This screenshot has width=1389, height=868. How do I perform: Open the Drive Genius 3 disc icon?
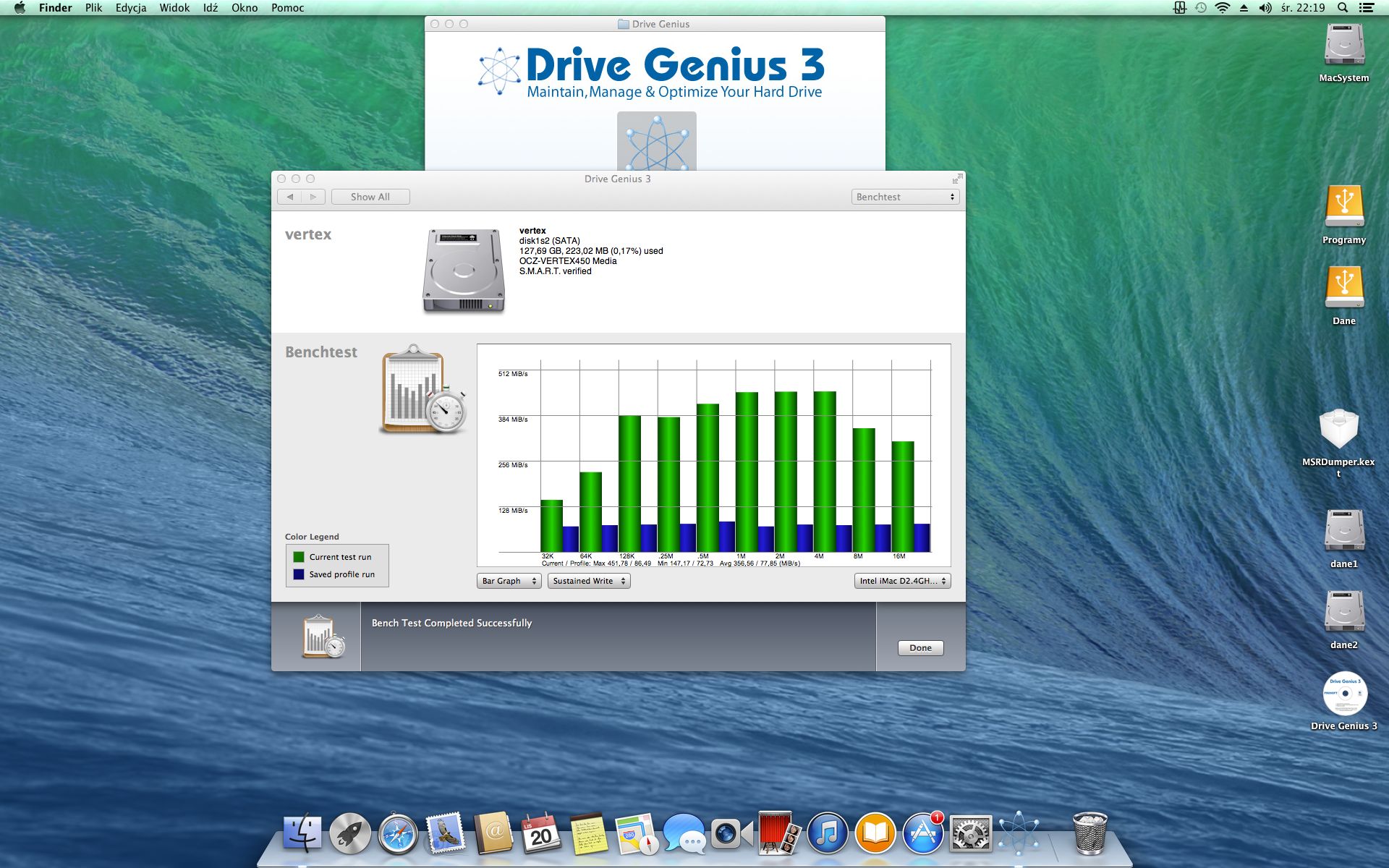pos(1345,693)
